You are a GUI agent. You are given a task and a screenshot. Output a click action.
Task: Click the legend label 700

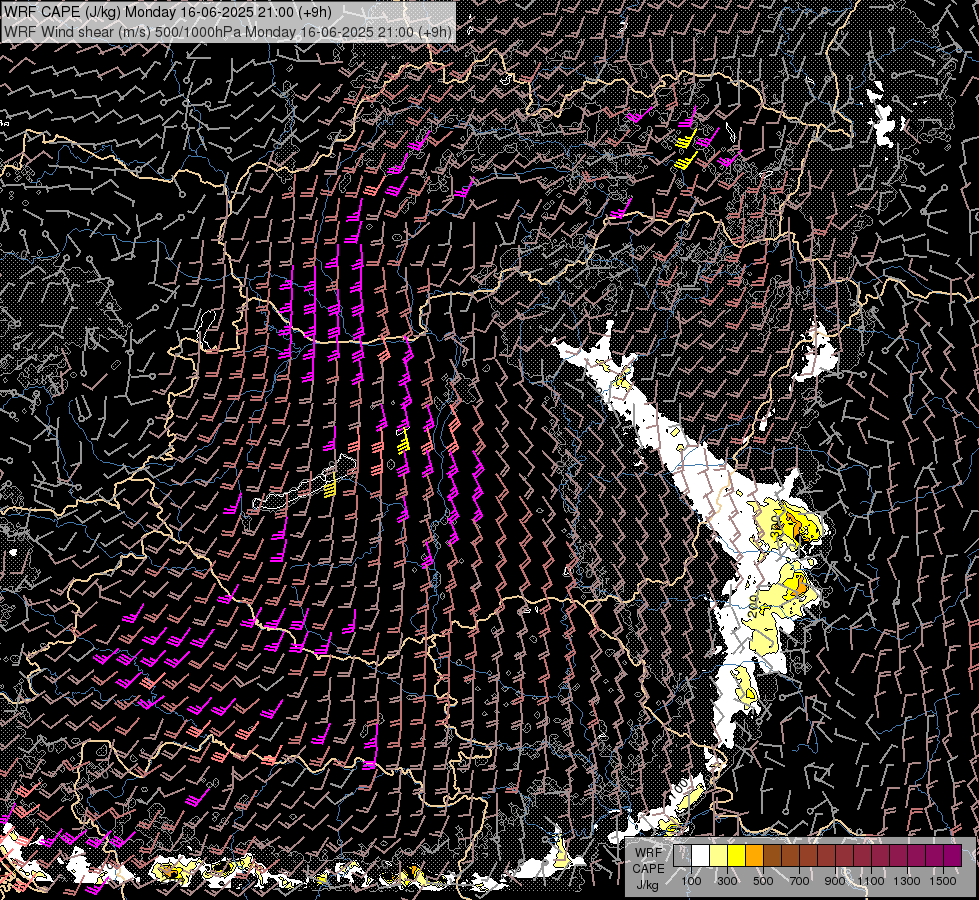[799, 881]
